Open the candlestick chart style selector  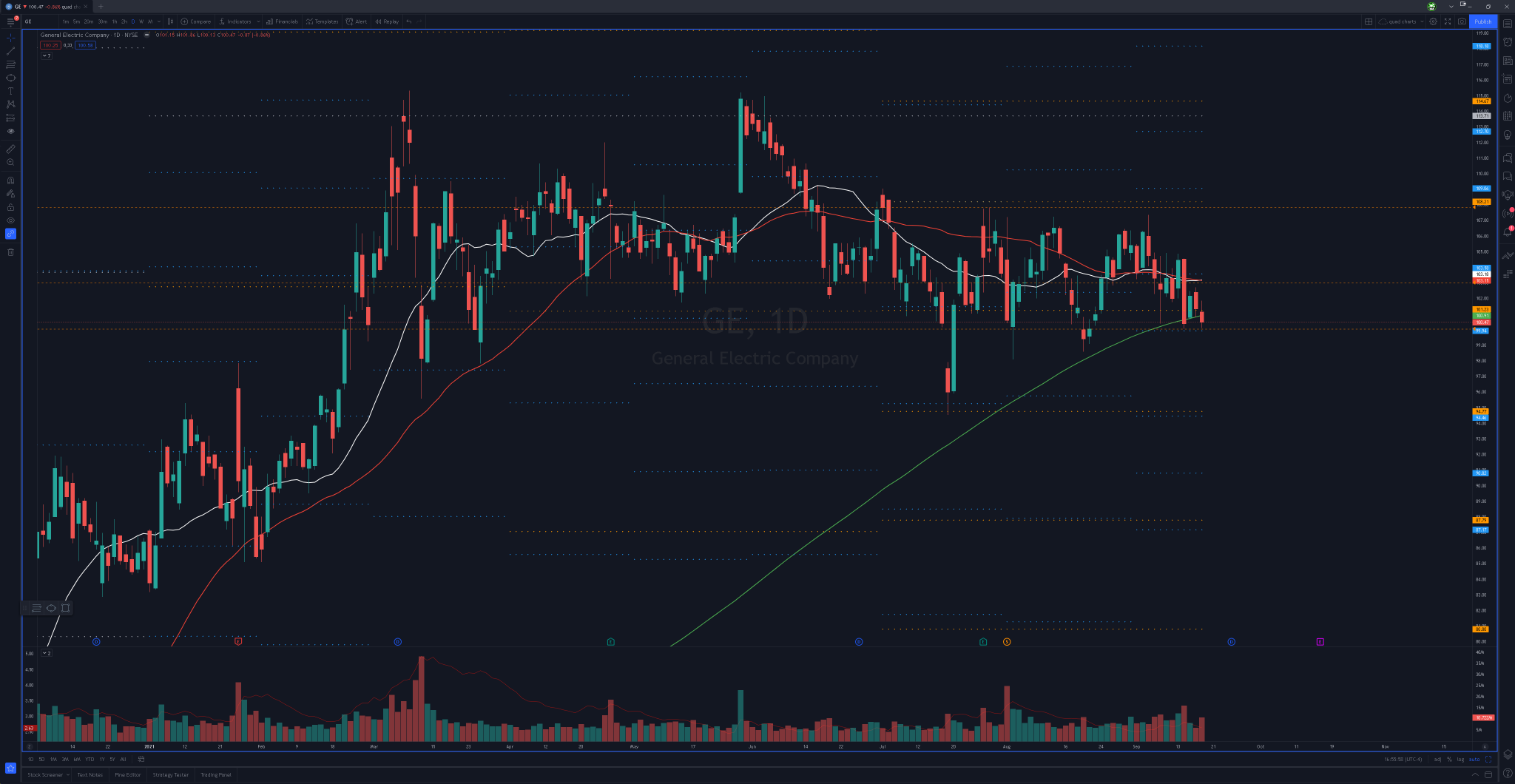(170, 21)
